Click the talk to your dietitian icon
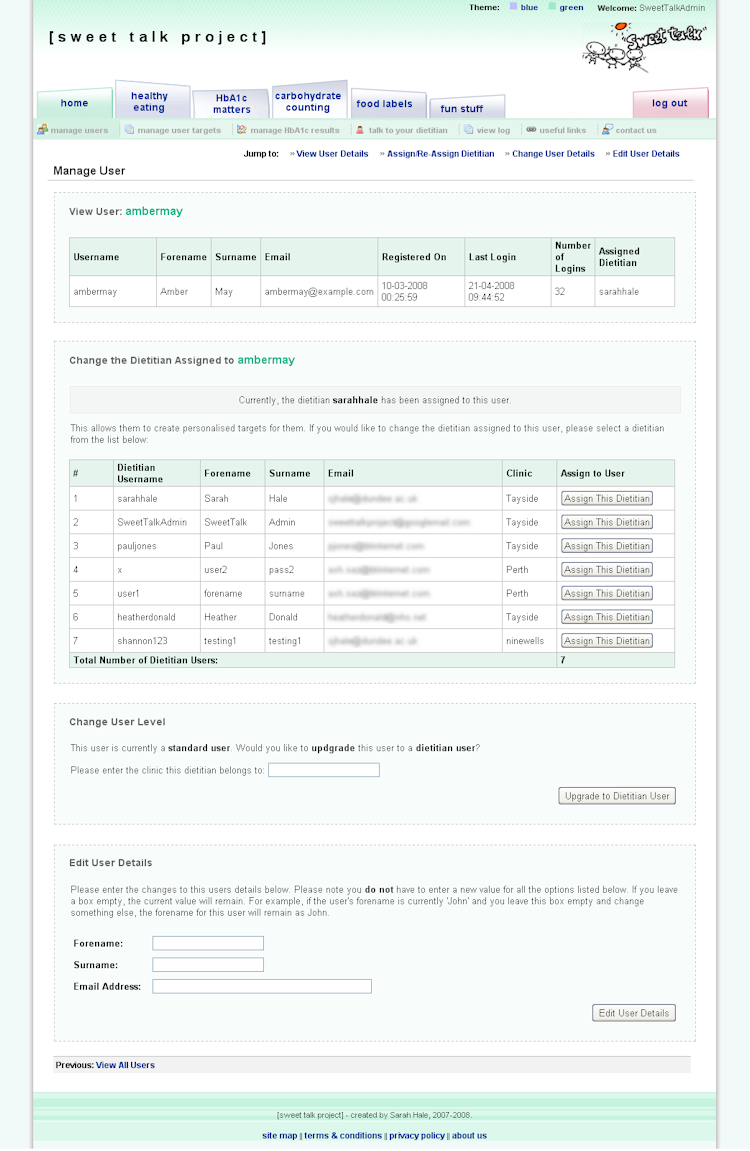750x1151 pixels. click(360, 130)
